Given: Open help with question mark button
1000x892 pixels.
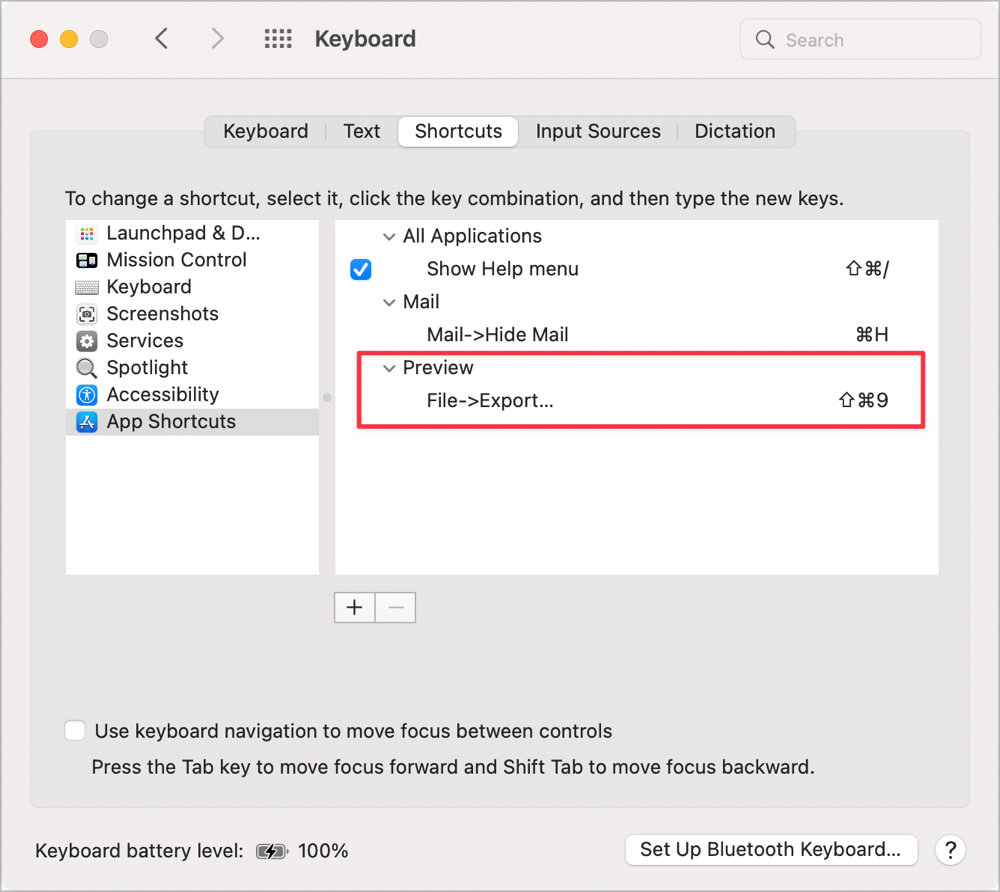Looking at the screenshot, I should (x=949, y=850).
